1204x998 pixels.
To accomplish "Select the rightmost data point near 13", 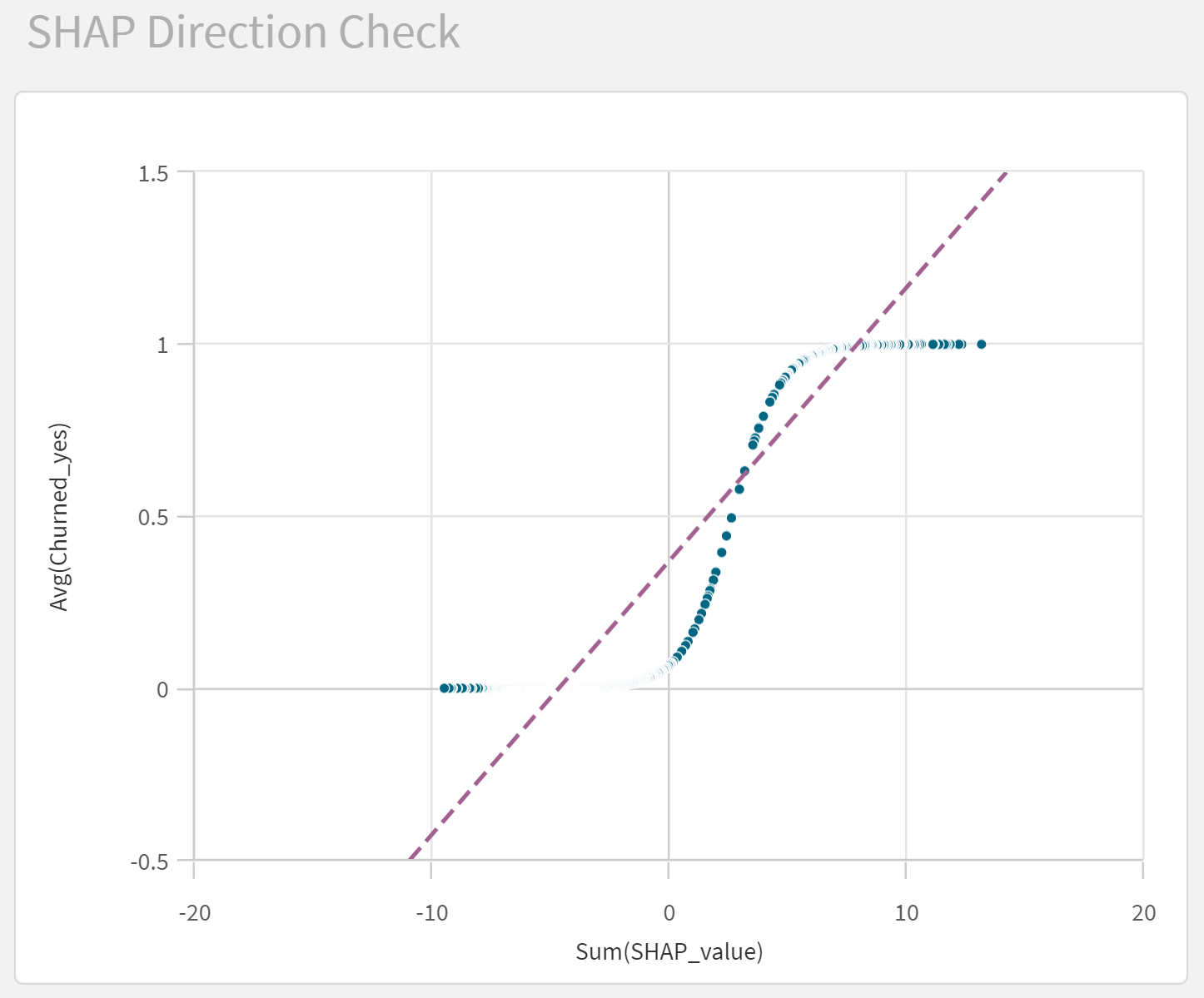I will (981, 345).
